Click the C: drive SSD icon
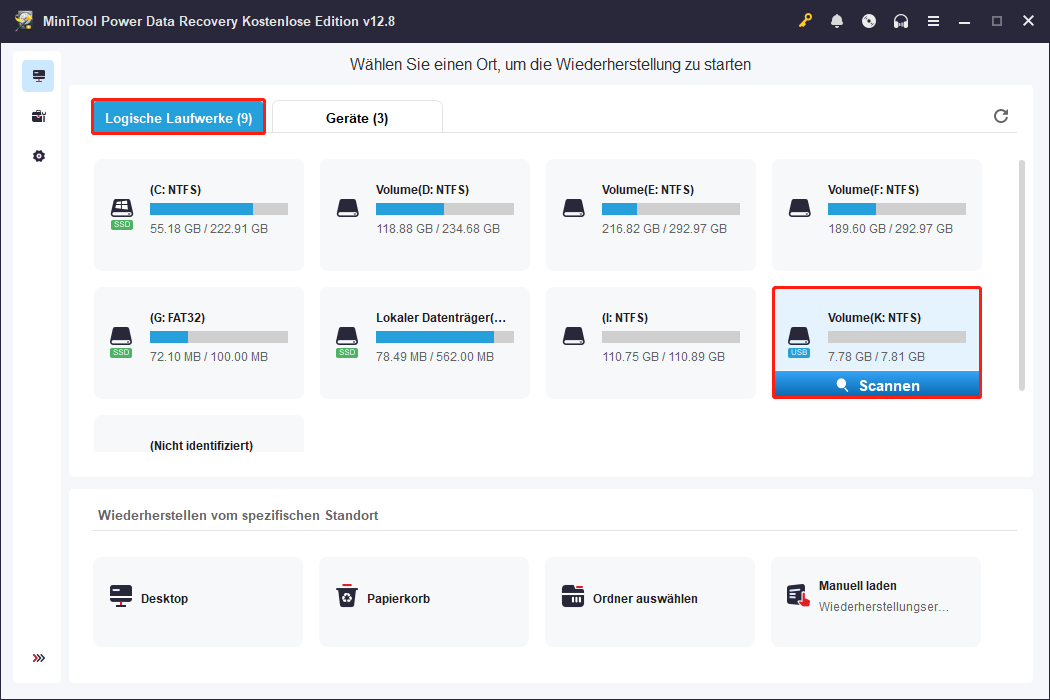1050x700 pixels. pos(122,214)
